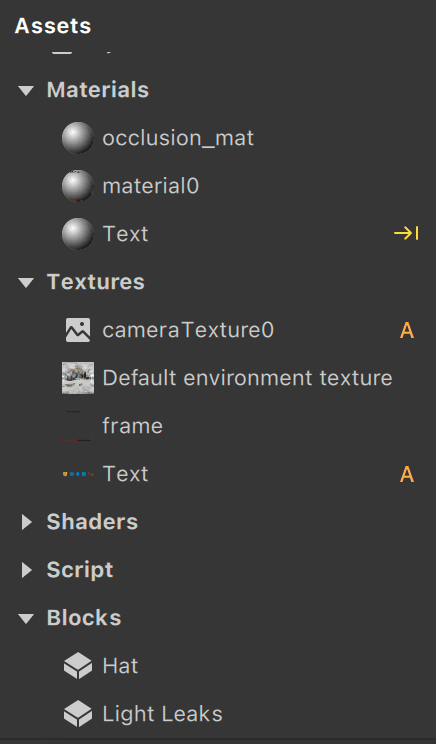Viewport: 436px width, 744px height.
Task: Click the orange A badge next to cameraTexture0
Action: pos(407,330)
